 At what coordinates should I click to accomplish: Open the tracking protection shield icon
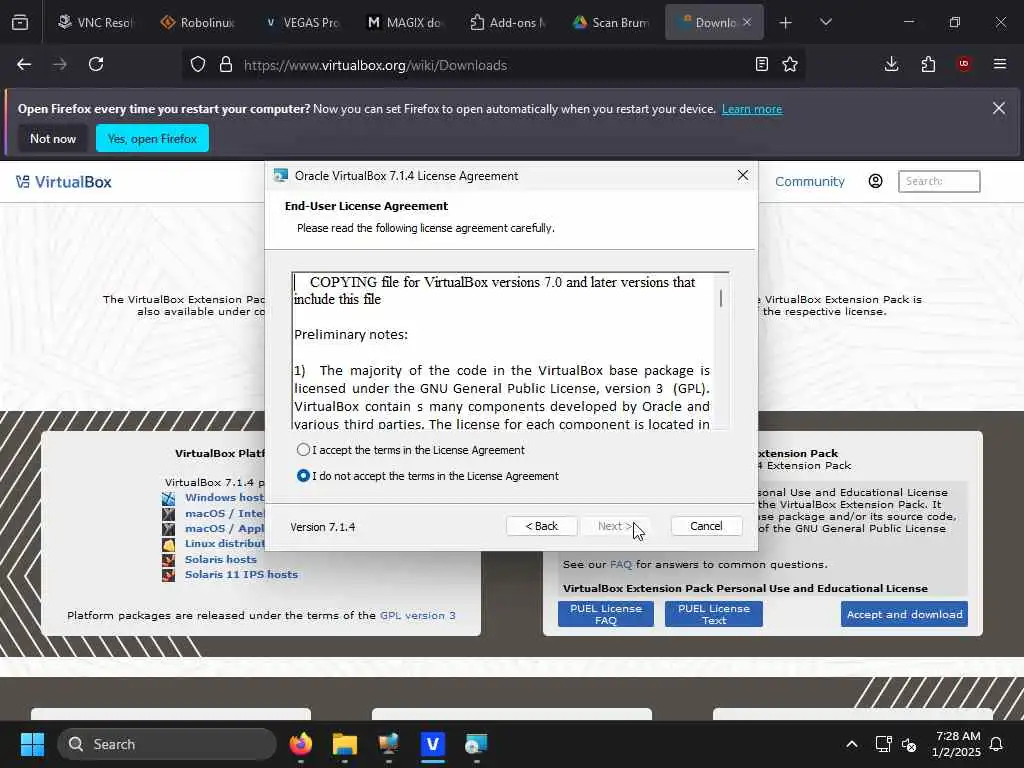tap(198, 65)
